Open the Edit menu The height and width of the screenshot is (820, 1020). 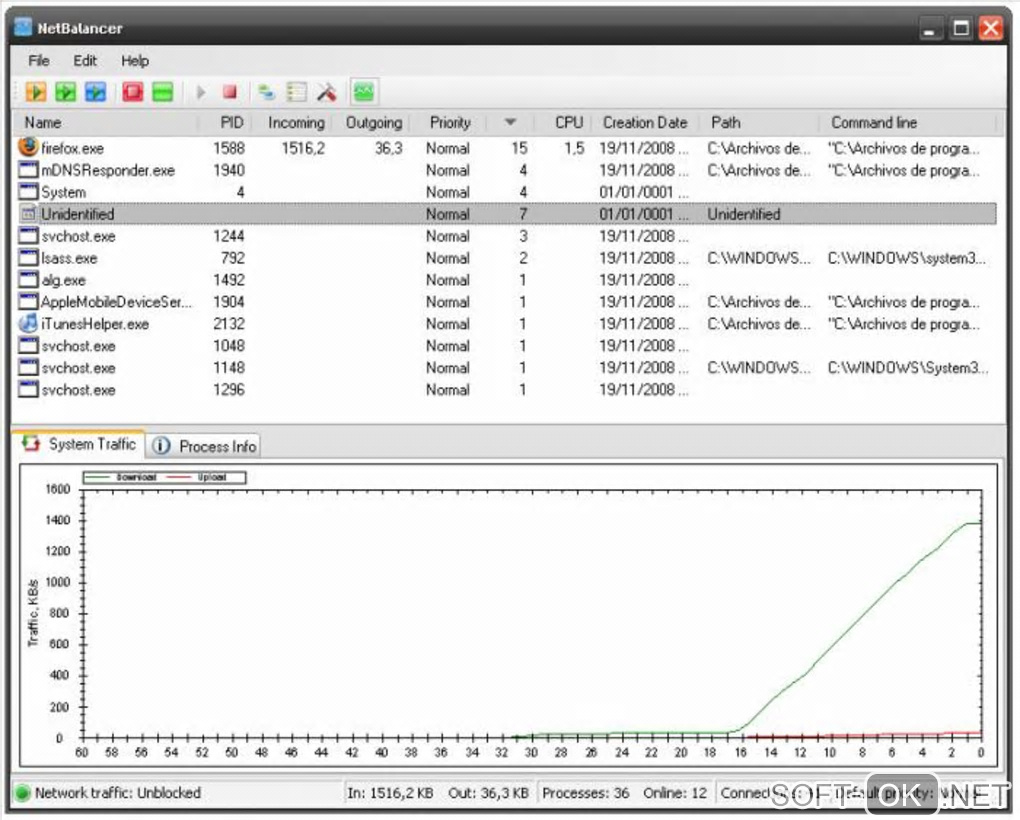point(85,60)
